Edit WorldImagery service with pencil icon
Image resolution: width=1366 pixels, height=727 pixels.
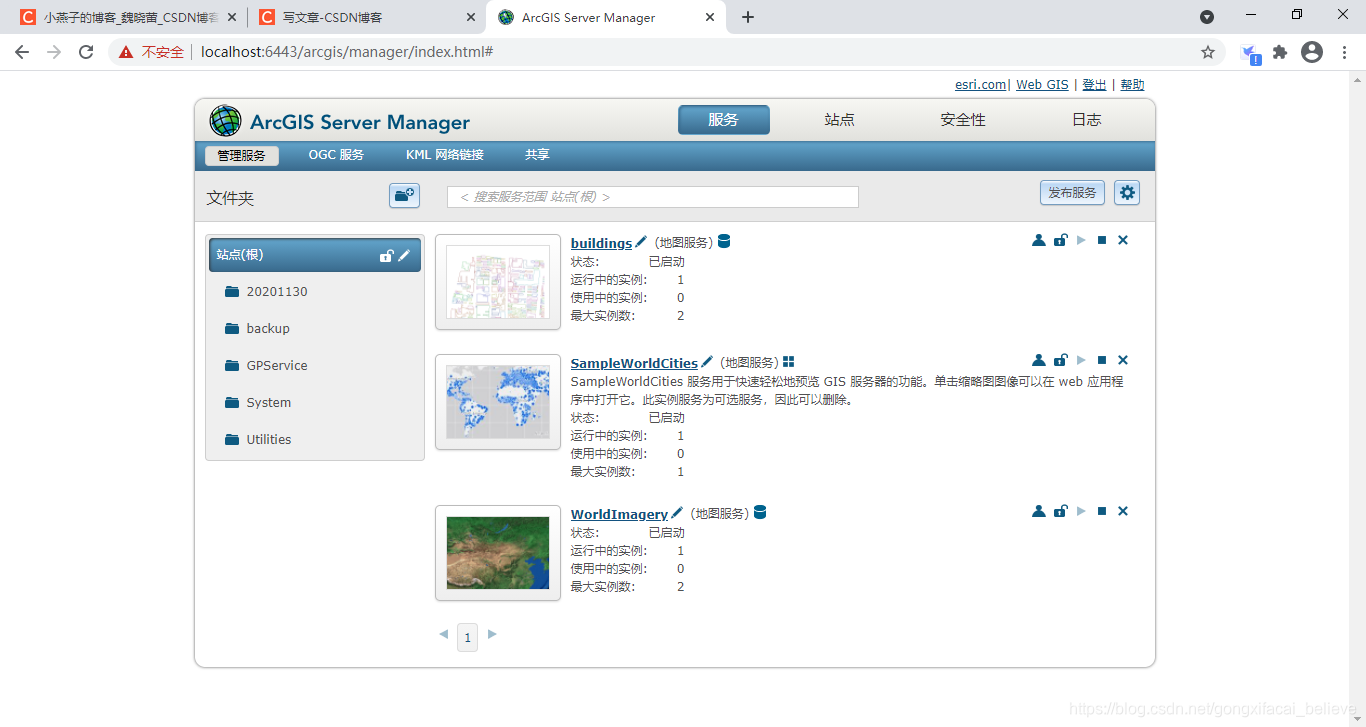tap(677, 513)
